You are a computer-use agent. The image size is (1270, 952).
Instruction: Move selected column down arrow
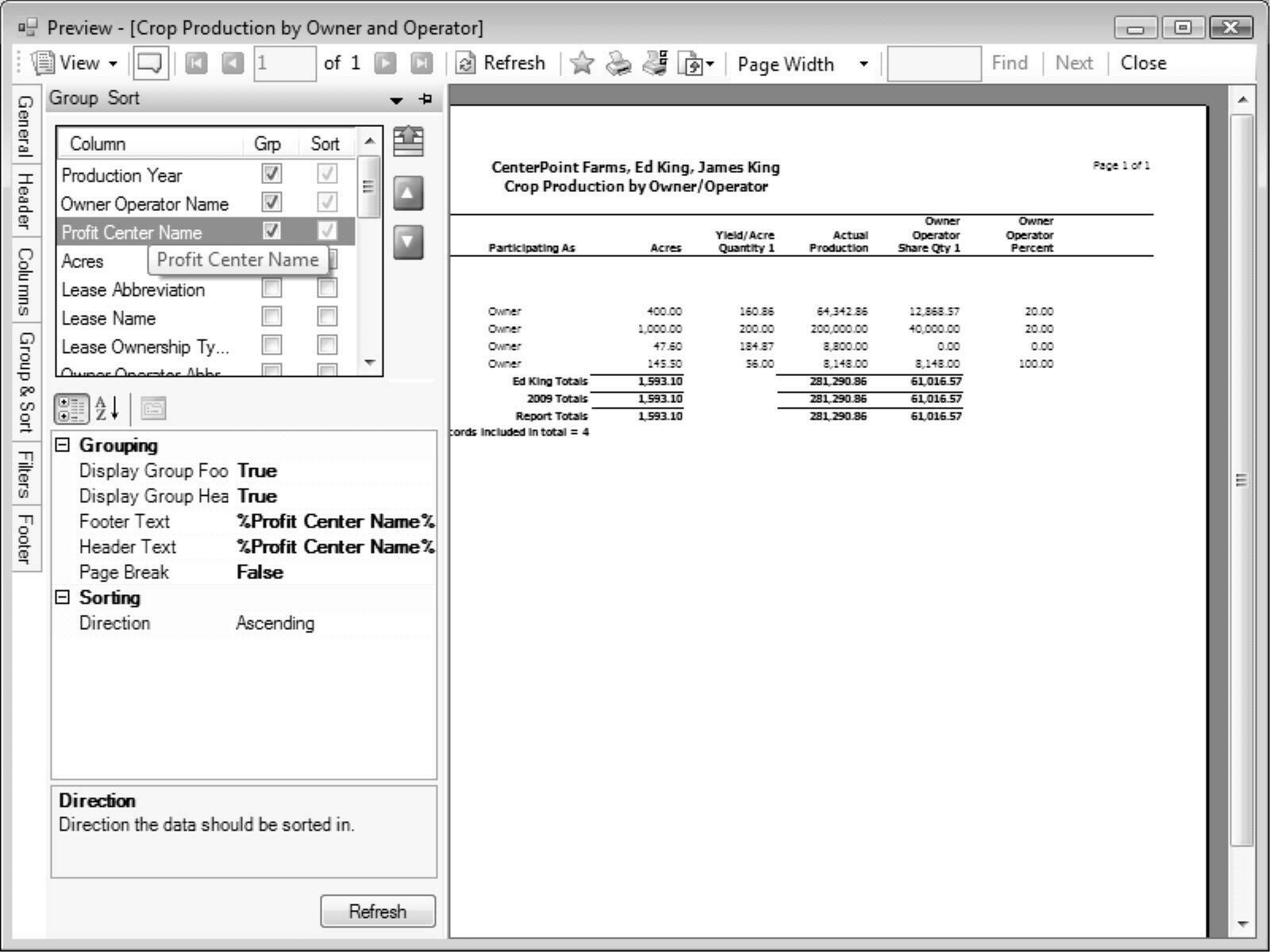408,241
